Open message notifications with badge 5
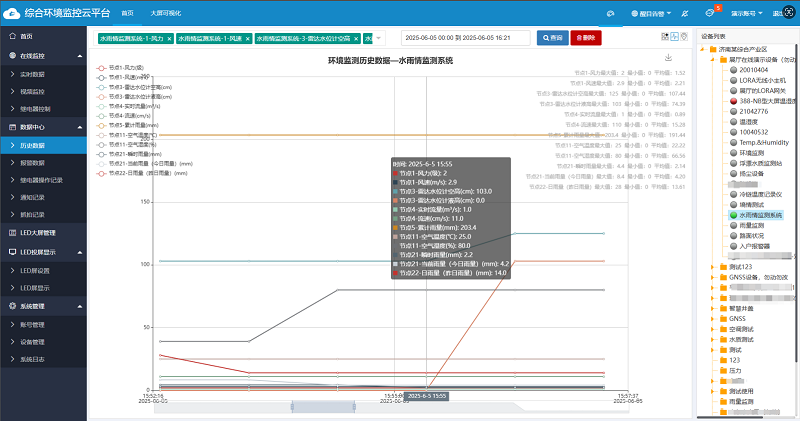Viewport: 800px width, 421px height. (710, 14)
